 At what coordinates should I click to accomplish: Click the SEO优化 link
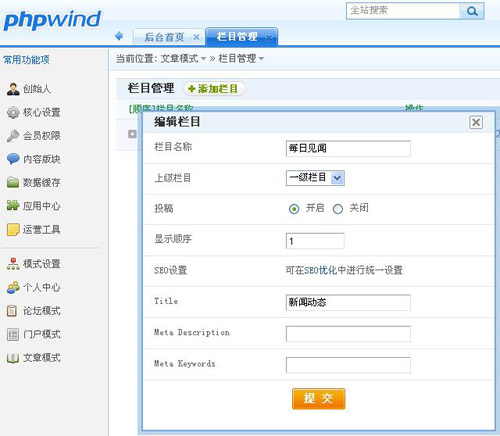[x=320, y=270]
